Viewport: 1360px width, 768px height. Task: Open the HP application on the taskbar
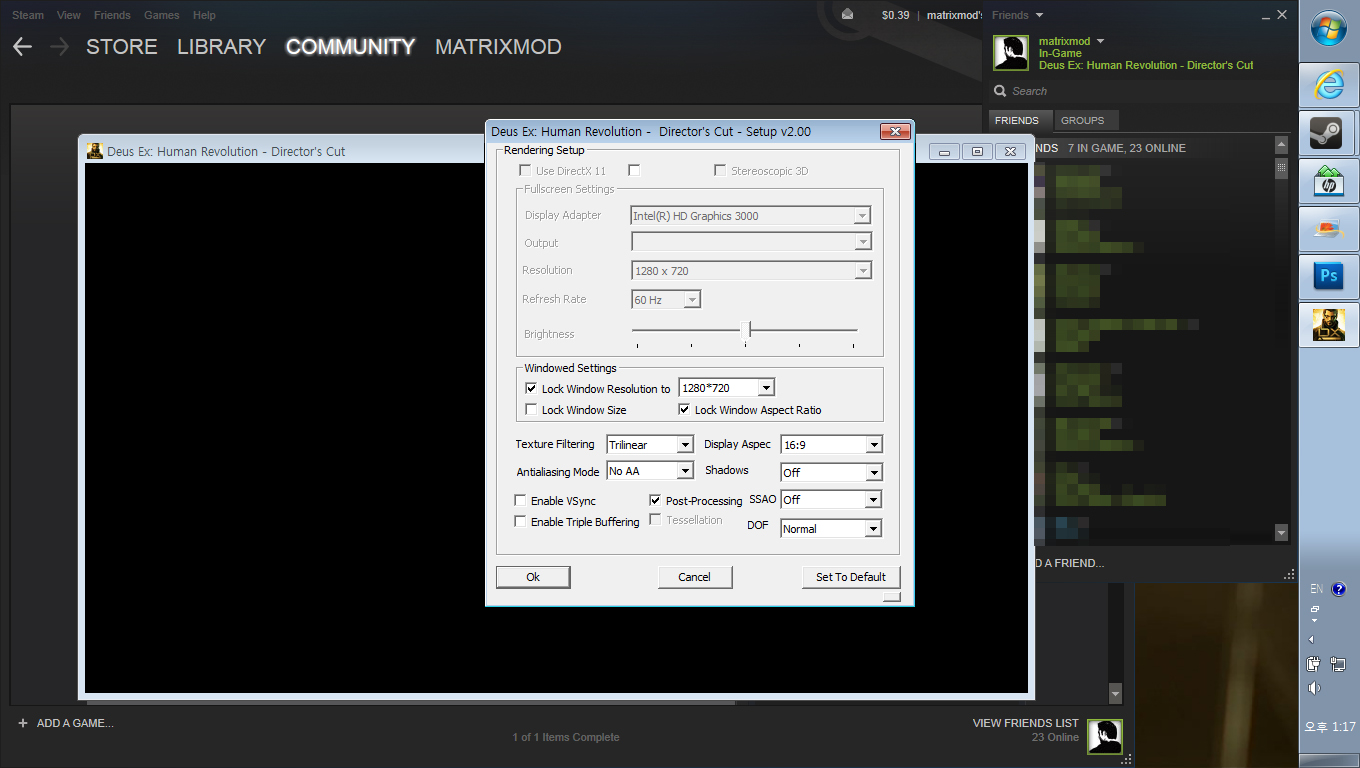coord(1329,181)
